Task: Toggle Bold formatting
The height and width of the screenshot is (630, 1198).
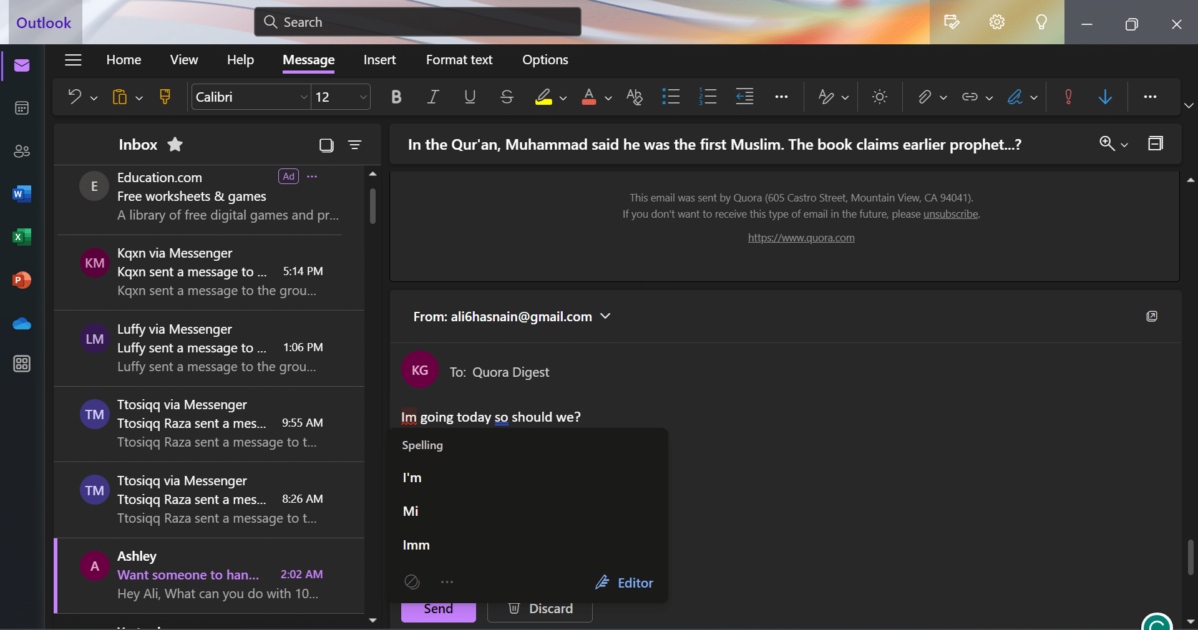Action: 396,97
